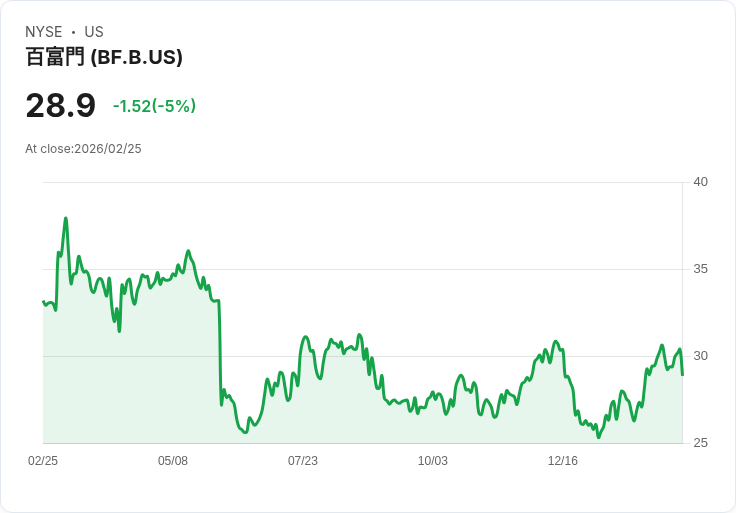Click the current price 28.9
This screenshot has height=513, width=736.
(x=61, y=105)
